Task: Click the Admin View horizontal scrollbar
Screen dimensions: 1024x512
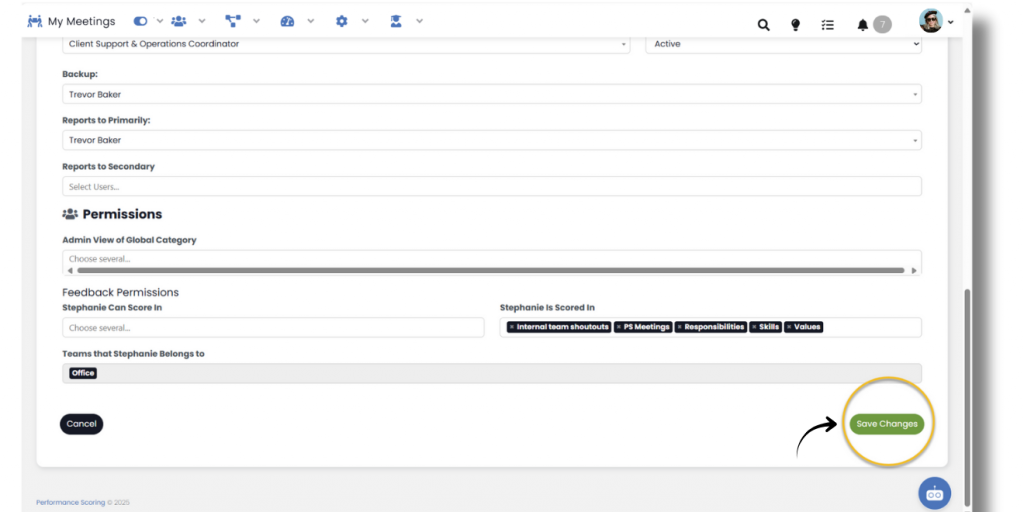Action: 490,270
